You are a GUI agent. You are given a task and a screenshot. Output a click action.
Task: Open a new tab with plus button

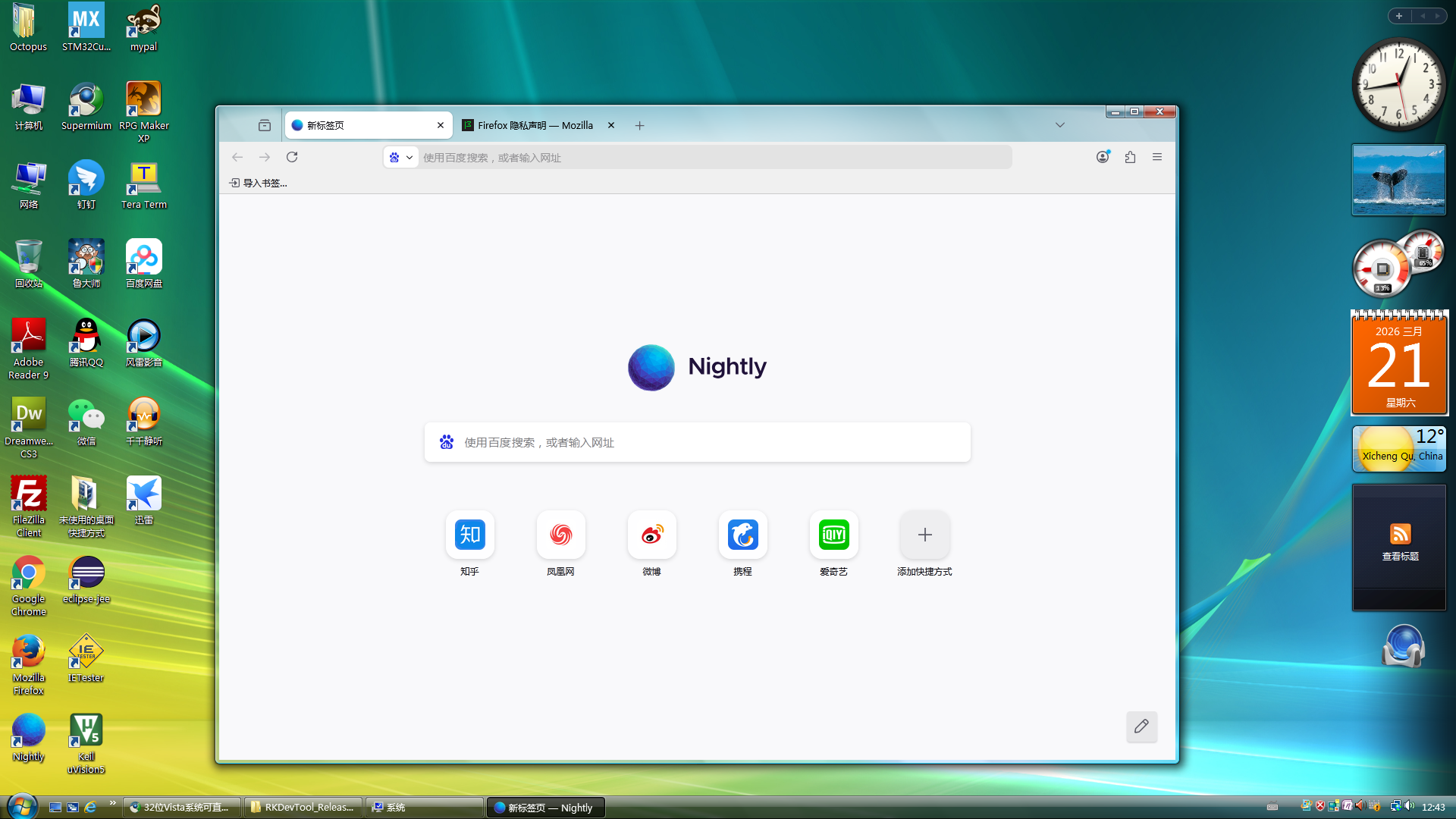pyautogui.click(x=639, y=125)
